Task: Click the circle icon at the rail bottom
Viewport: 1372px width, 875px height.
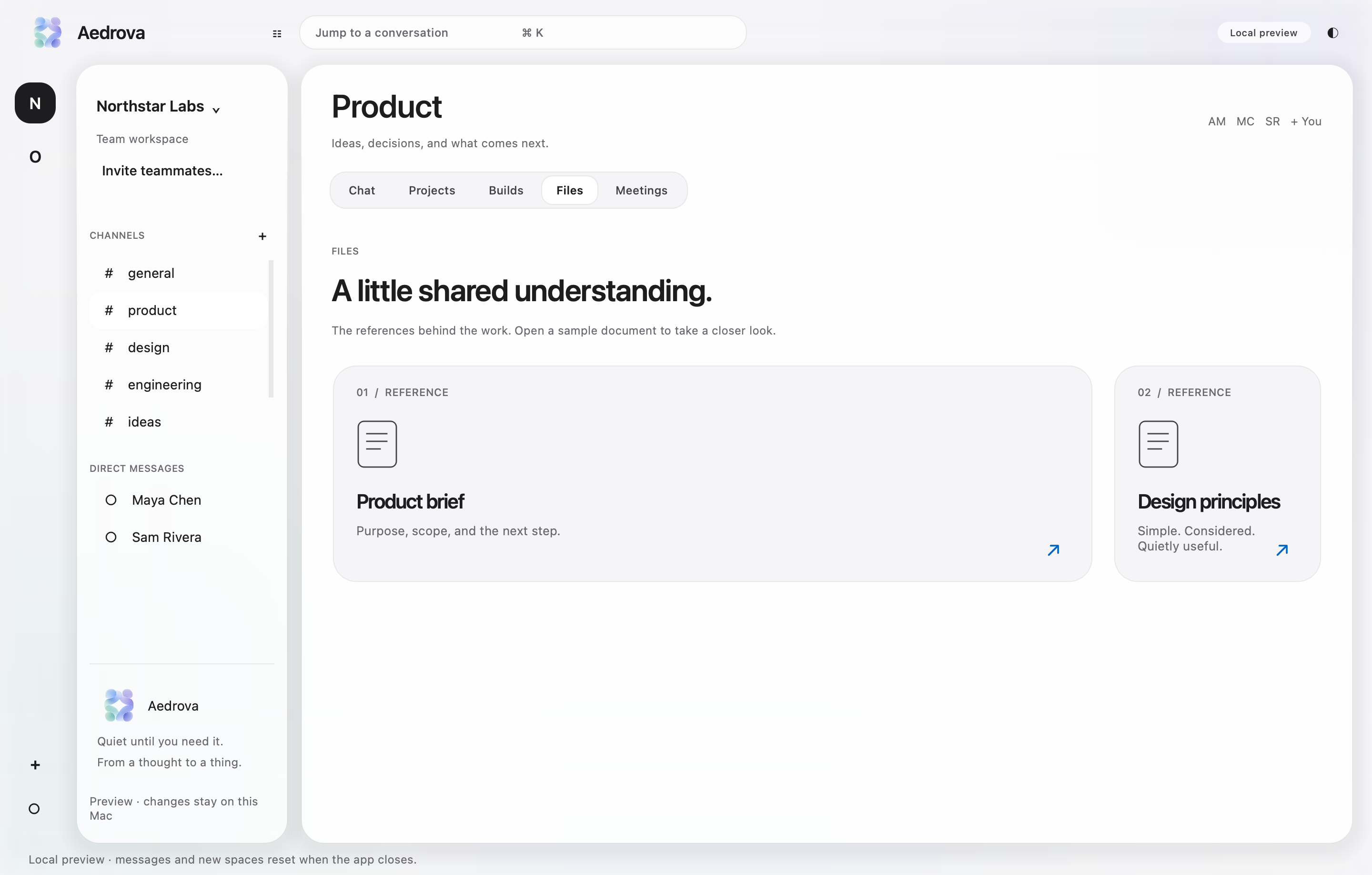Action: (34, 809)
